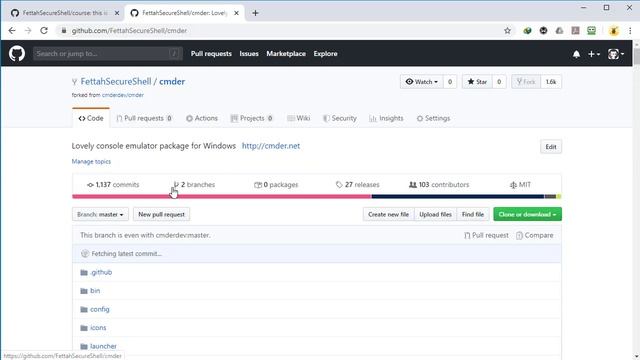Switch to the Insights tab
Screen dimensions: 640x360
386,118
